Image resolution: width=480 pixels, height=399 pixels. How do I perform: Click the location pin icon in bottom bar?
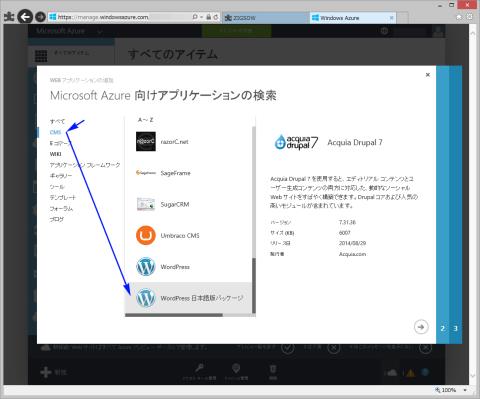(236, 368)
